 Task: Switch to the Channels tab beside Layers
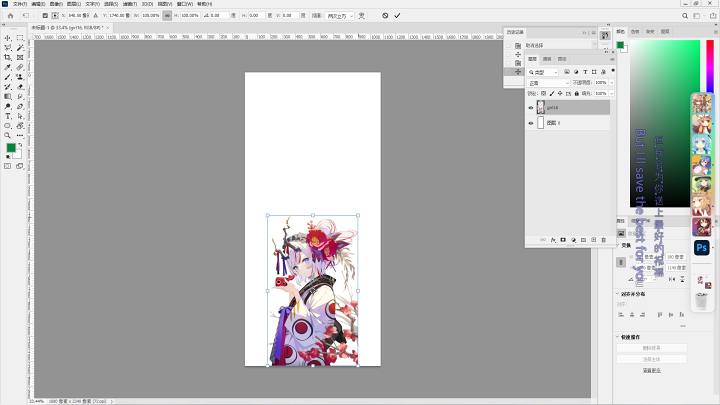tap(547, 59)
